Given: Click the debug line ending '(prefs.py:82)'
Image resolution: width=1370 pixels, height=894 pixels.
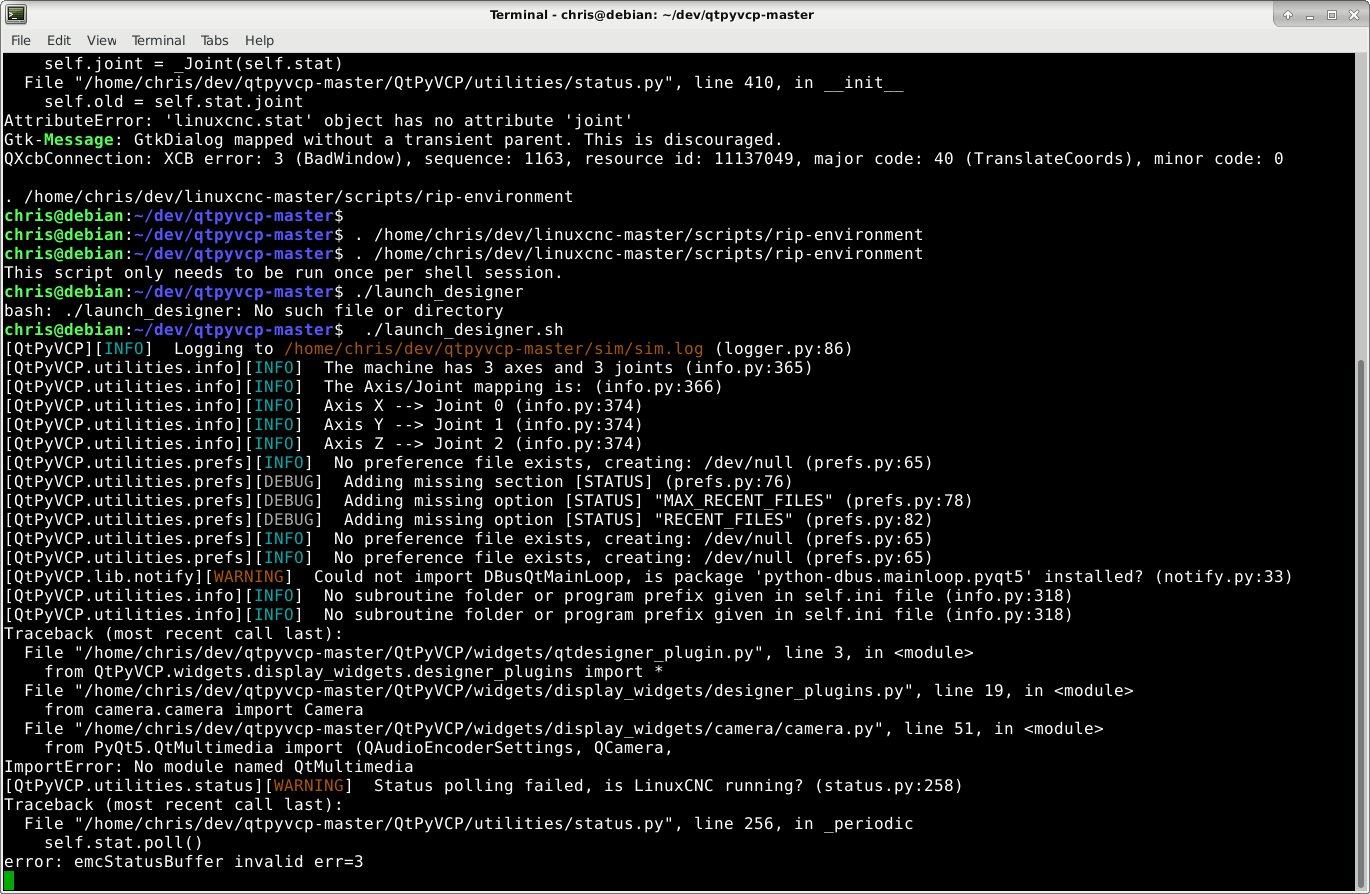Looking at the screenshot, I should pos(468,520).
